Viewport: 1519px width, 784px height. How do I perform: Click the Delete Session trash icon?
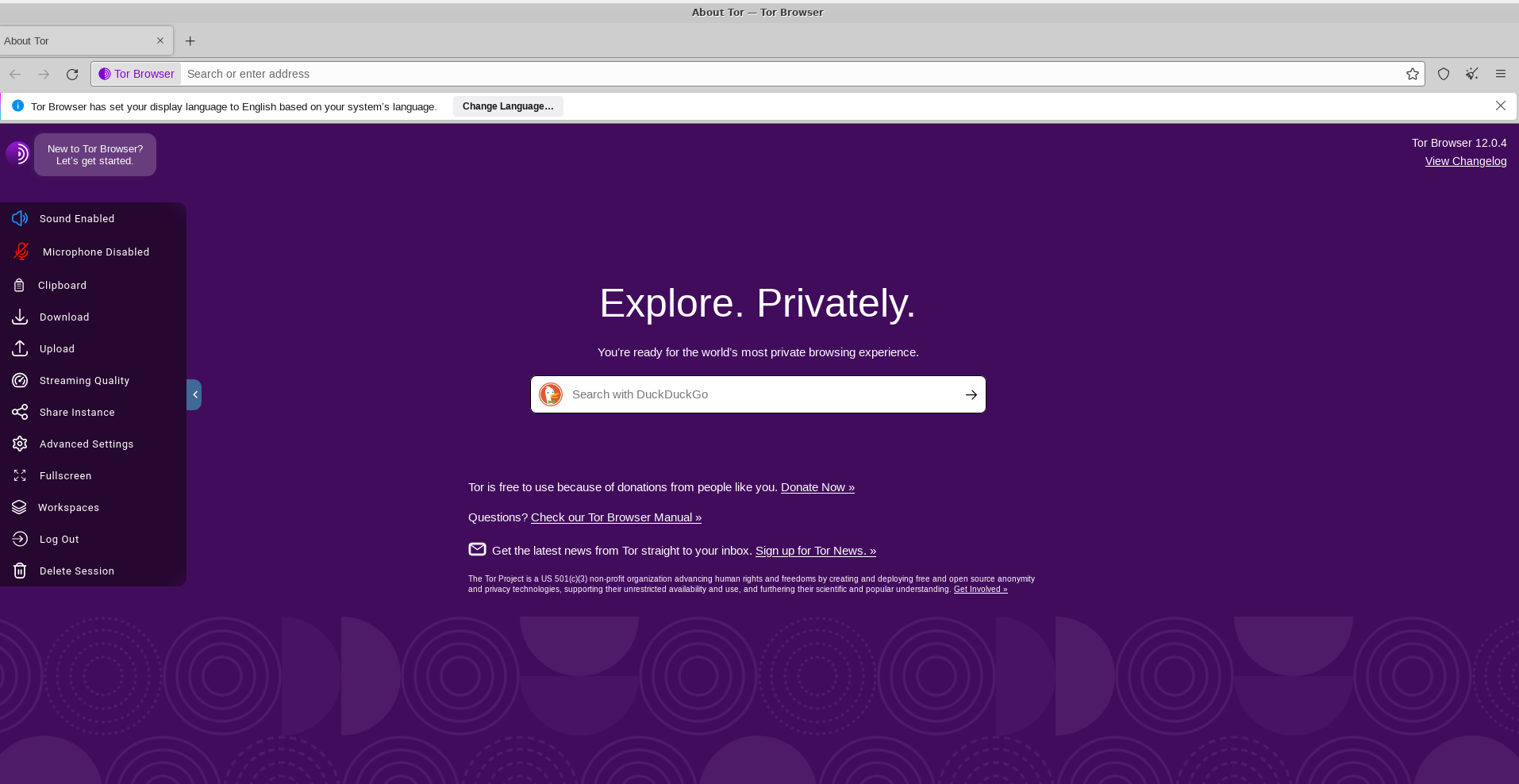coord(20,571)
